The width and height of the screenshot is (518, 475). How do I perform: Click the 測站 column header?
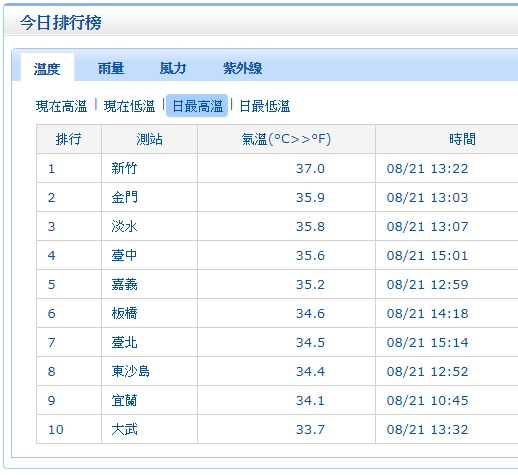coord(149,139)
